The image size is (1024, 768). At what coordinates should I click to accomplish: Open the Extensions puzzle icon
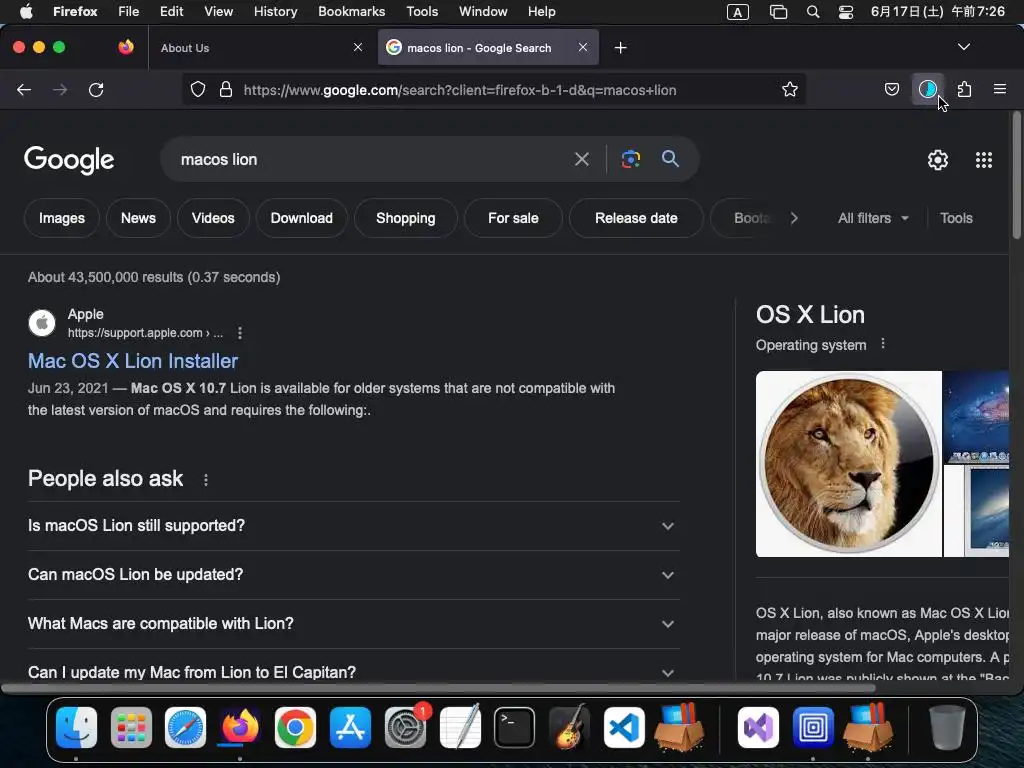pyautogui.click(x=964, y=89)
